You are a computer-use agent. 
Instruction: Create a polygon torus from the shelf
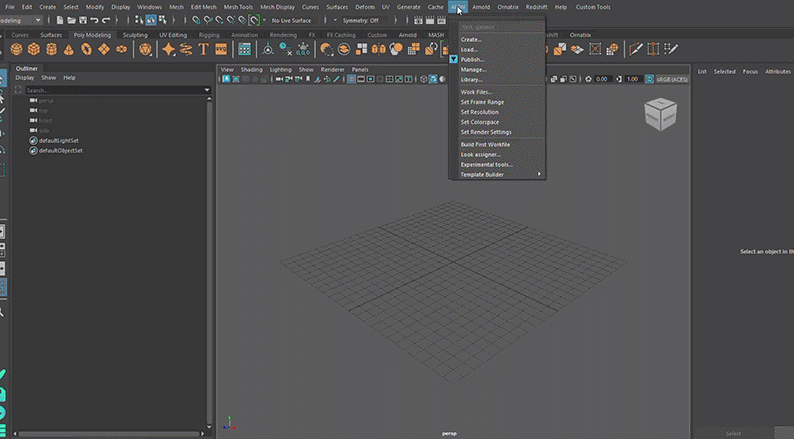coord(87,49)
